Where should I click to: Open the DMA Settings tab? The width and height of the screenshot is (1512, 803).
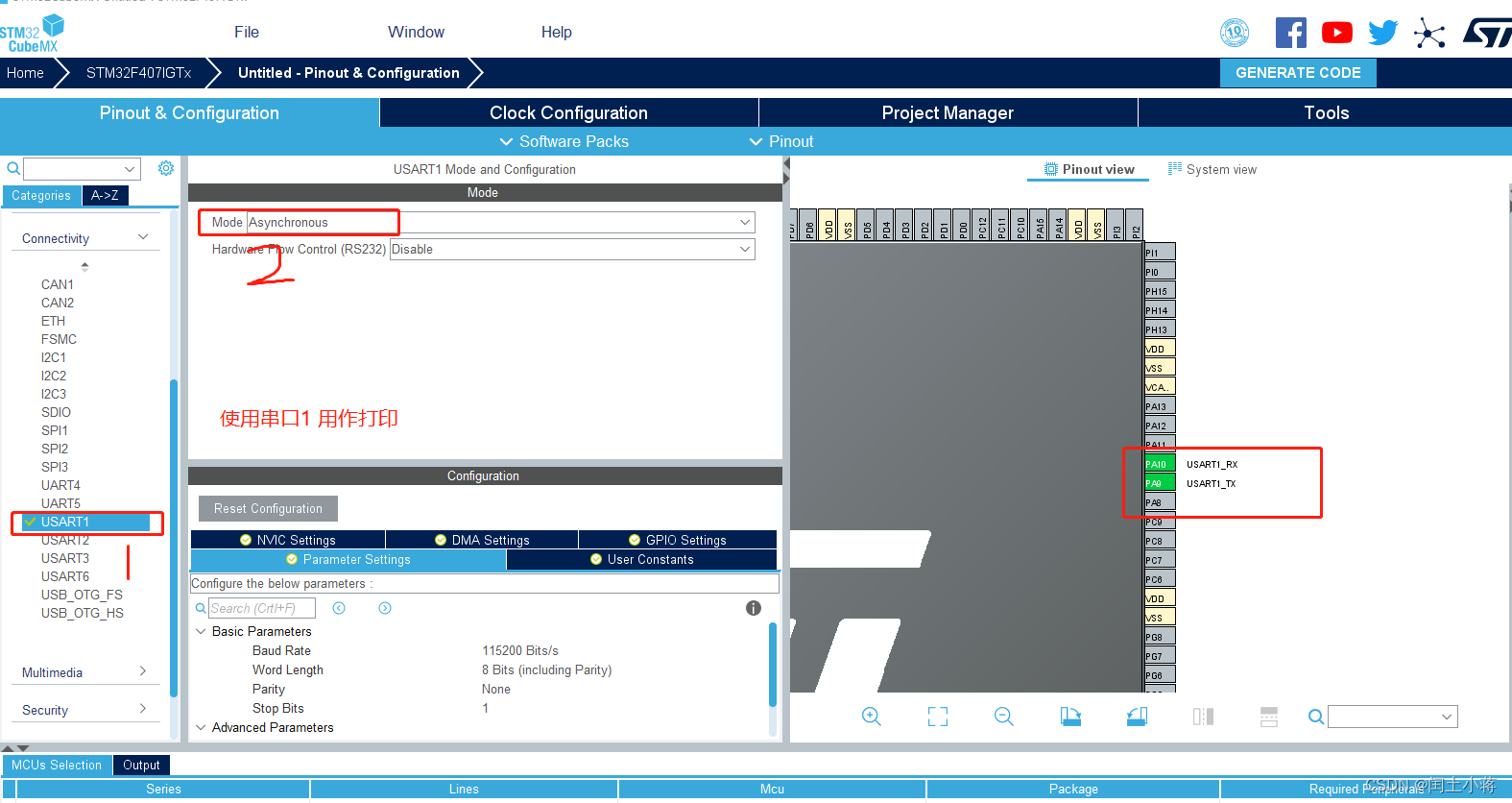click(482, 540)
